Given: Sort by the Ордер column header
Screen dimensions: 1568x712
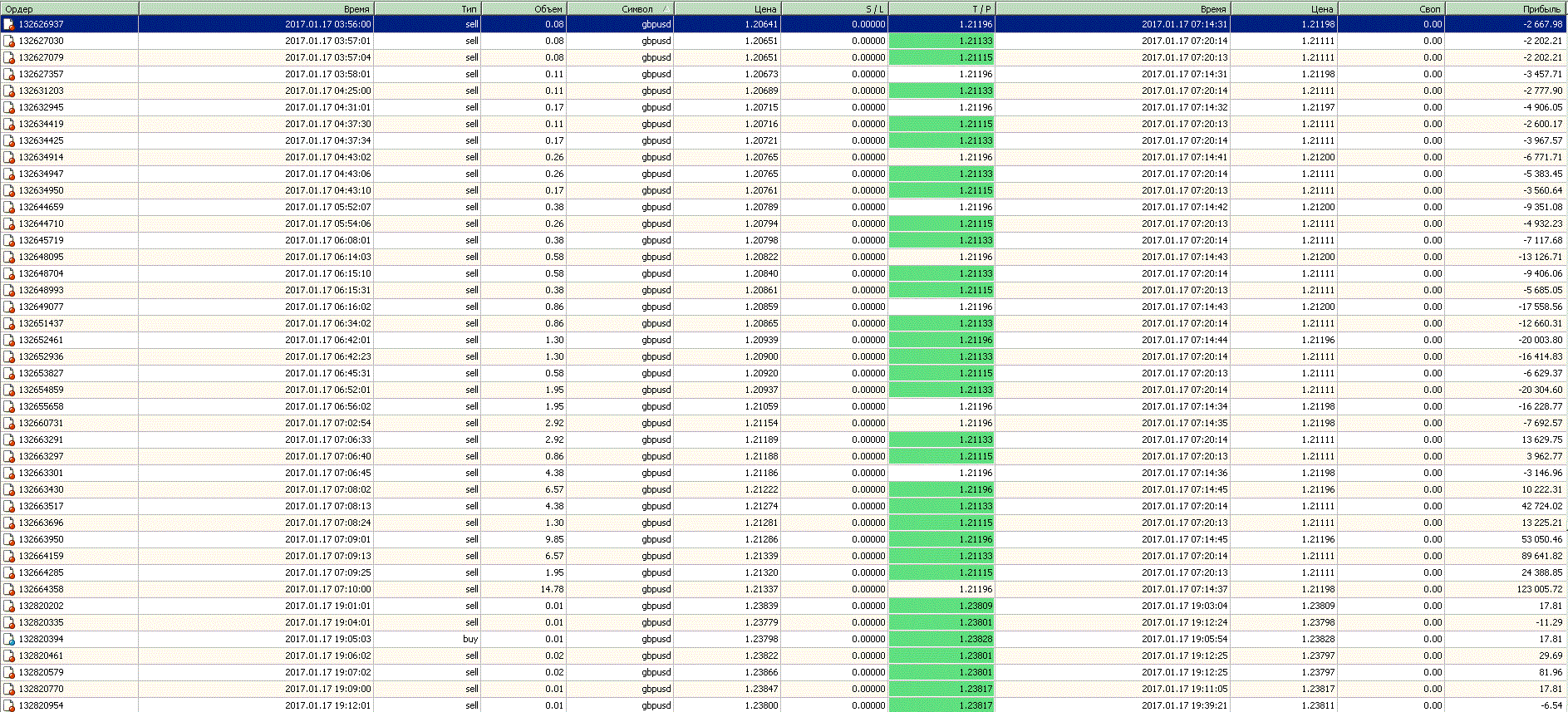Looking at the screenshot, I should tap(69, 8).
